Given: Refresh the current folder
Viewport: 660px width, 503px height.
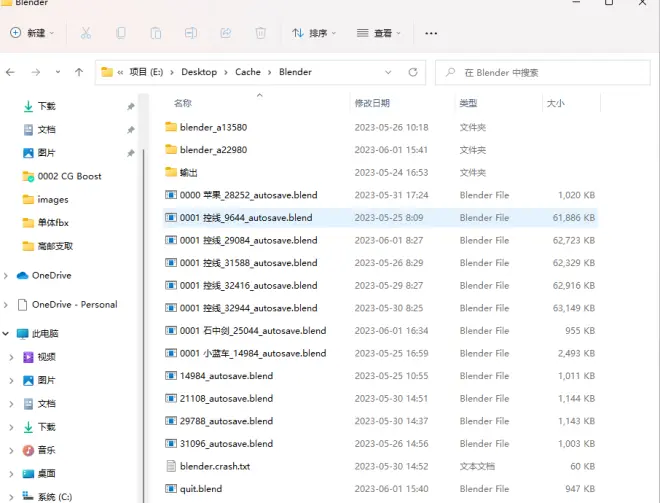Looking at the screenshot, I should [413, 72].
